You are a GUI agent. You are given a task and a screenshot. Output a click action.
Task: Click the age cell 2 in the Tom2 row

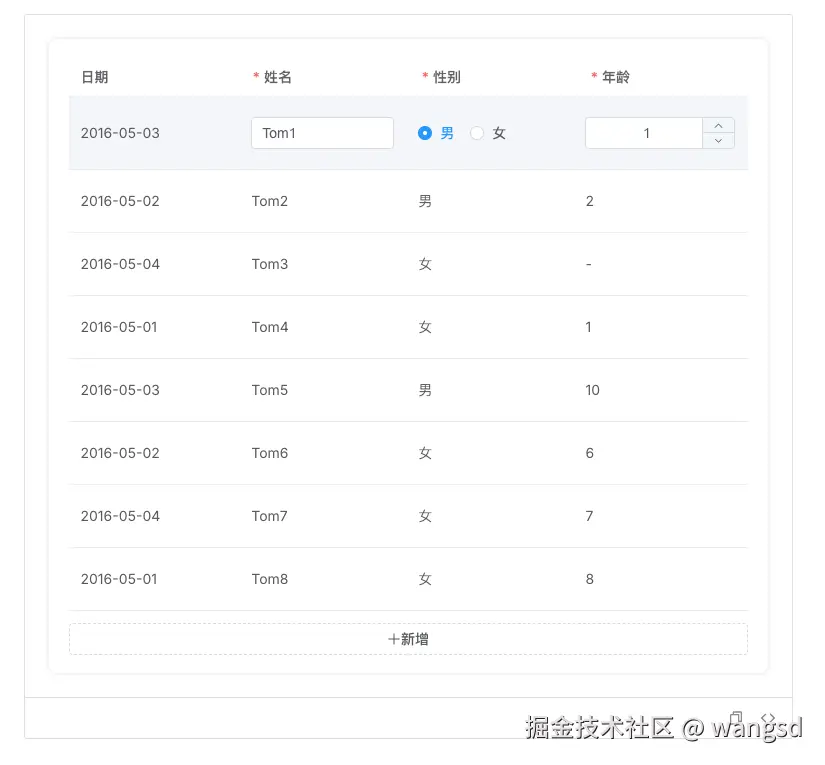[x=589, y=201]
